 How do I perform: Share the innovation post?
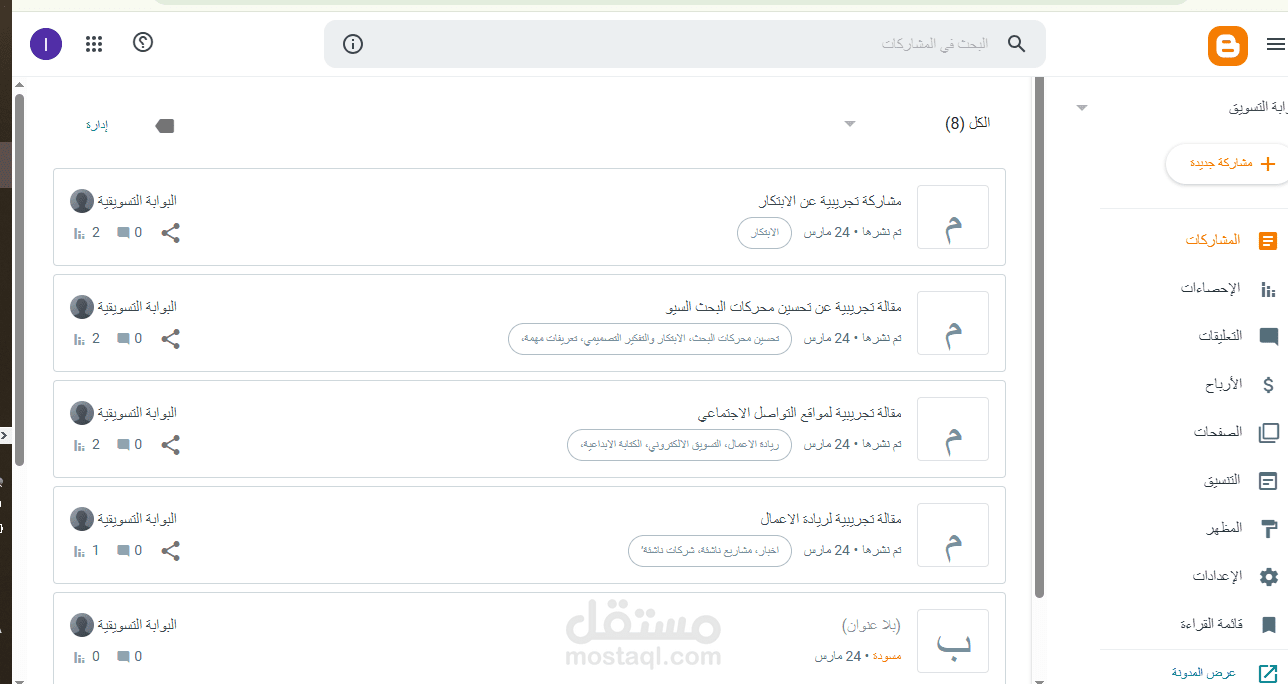(x=171, y=233)
